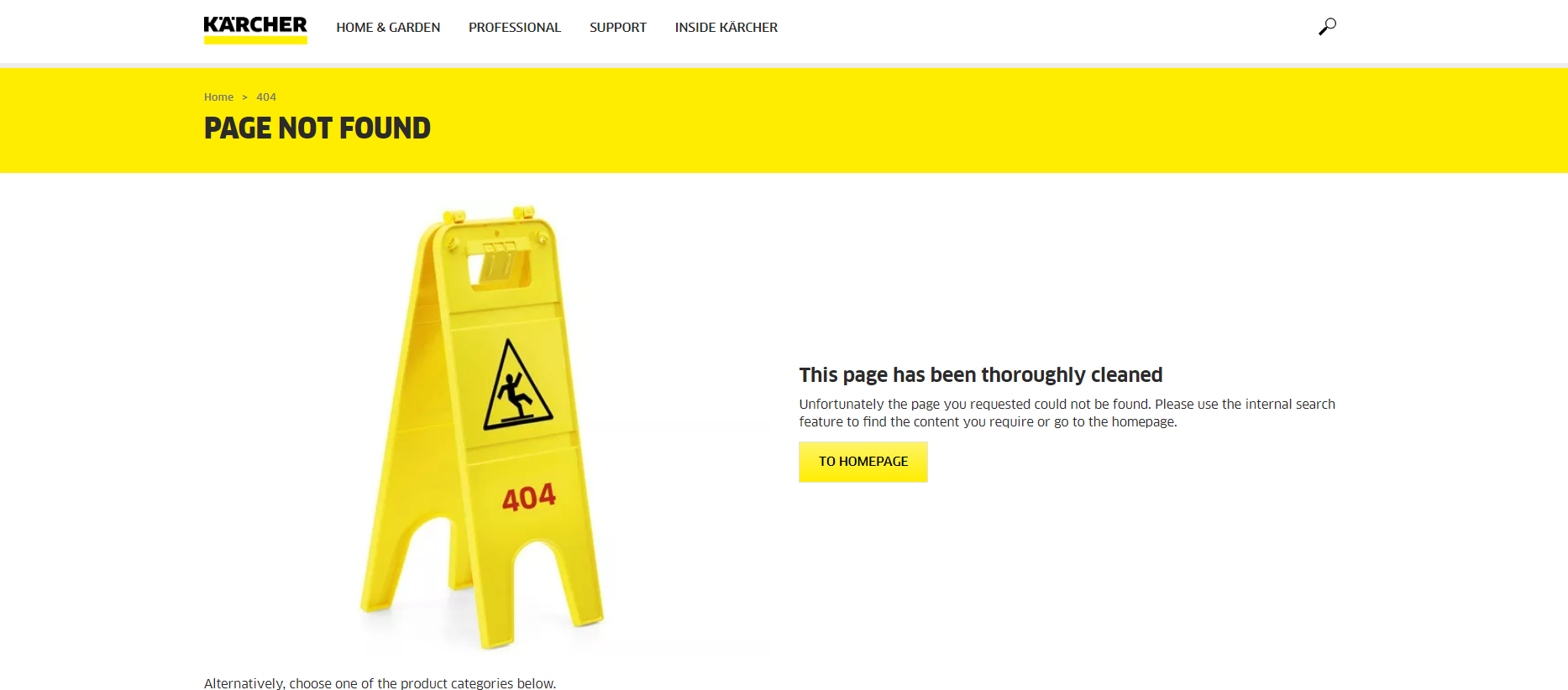The height and width of the screenshot is (690, 1568).
Task: Open the Home & Garden menu
Action: (388, 28)
